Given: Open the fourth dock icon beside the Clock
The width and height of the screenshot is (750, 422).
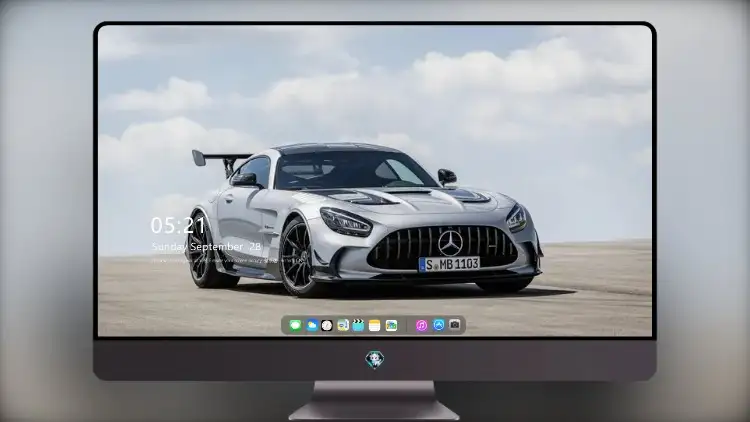Looking at the screenshot, I should pos(343,325).
